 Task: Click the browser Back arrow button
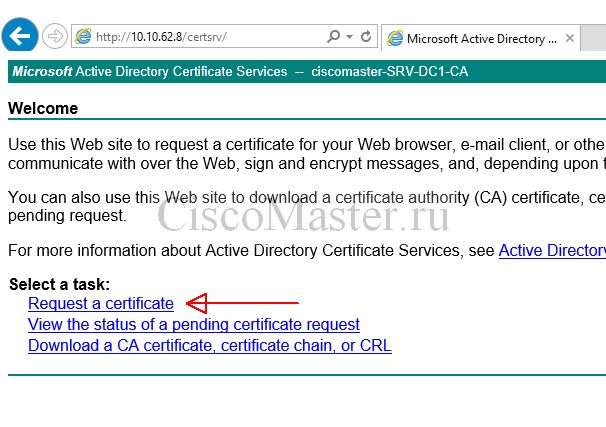(20, 35)
